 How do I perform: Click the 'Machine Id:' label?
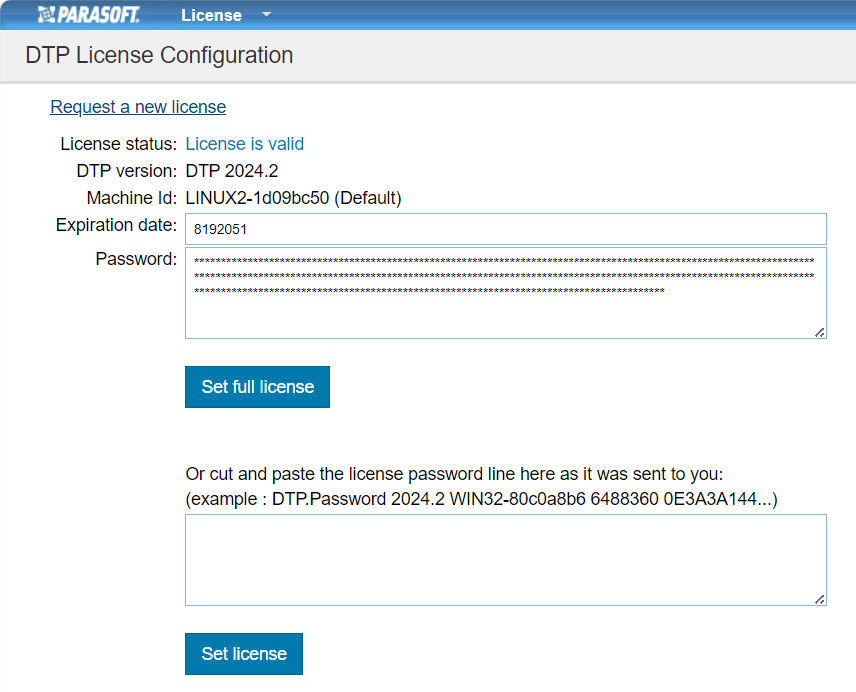[132, 198]
